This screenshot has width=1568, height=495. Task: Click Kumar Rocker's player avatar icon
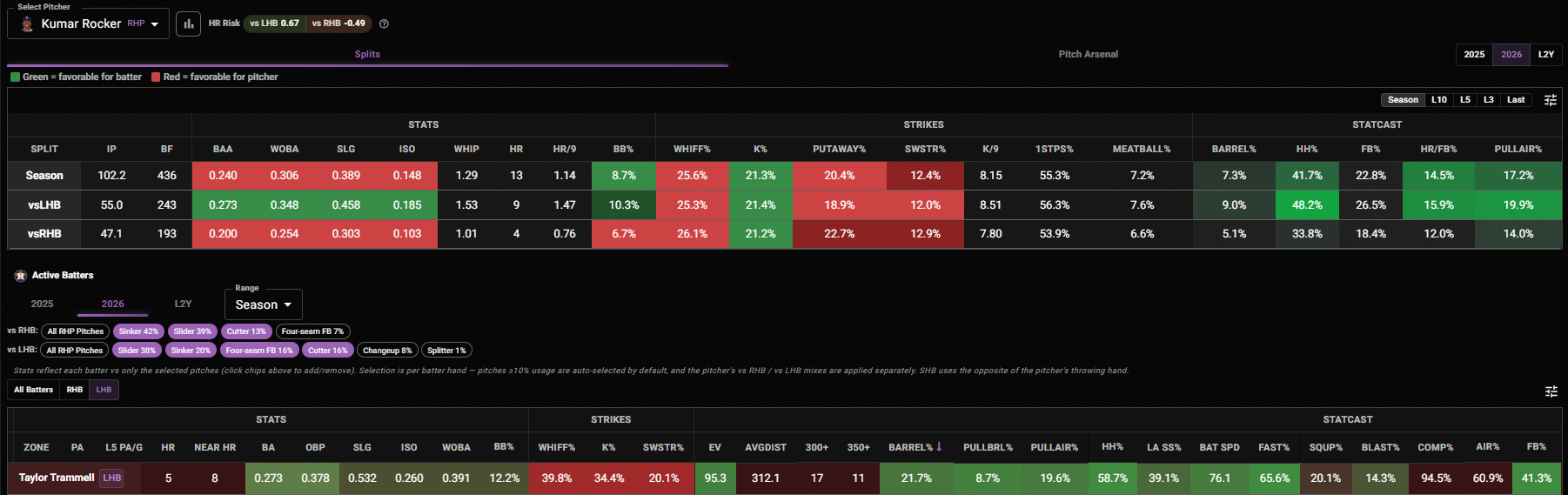27,23
